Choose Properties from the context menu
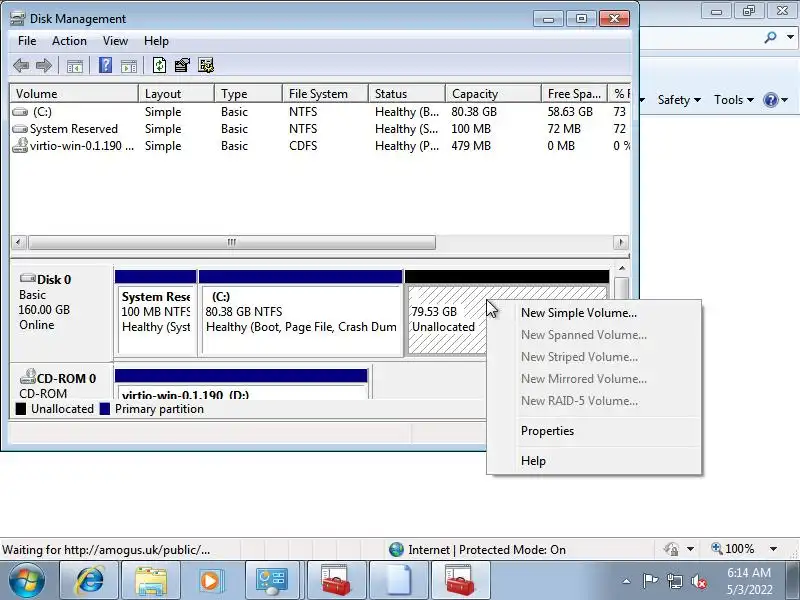This screenshot has height=600, width=800. pos(594,431)
